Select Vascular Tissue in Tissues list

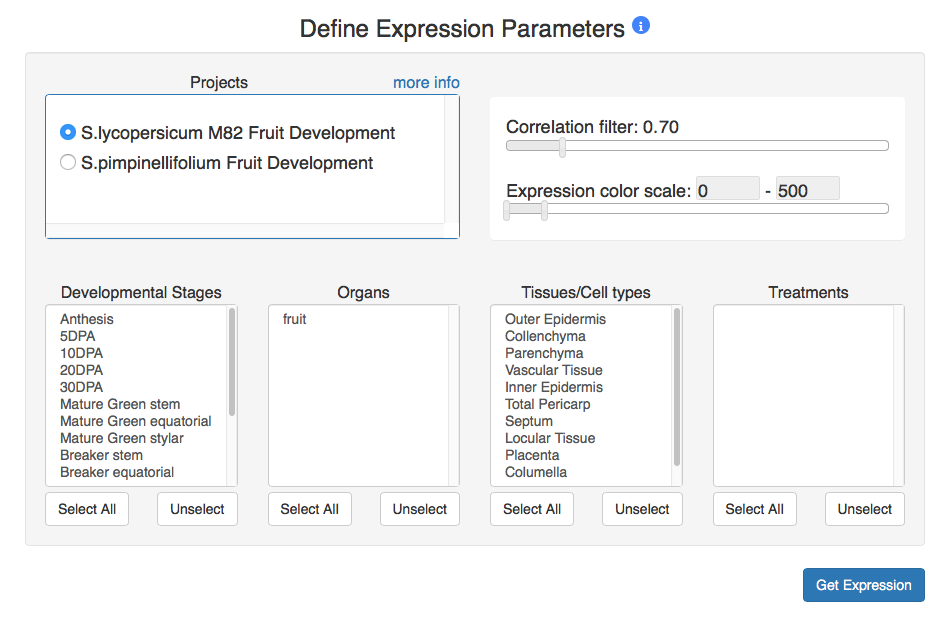coord(553,370)
